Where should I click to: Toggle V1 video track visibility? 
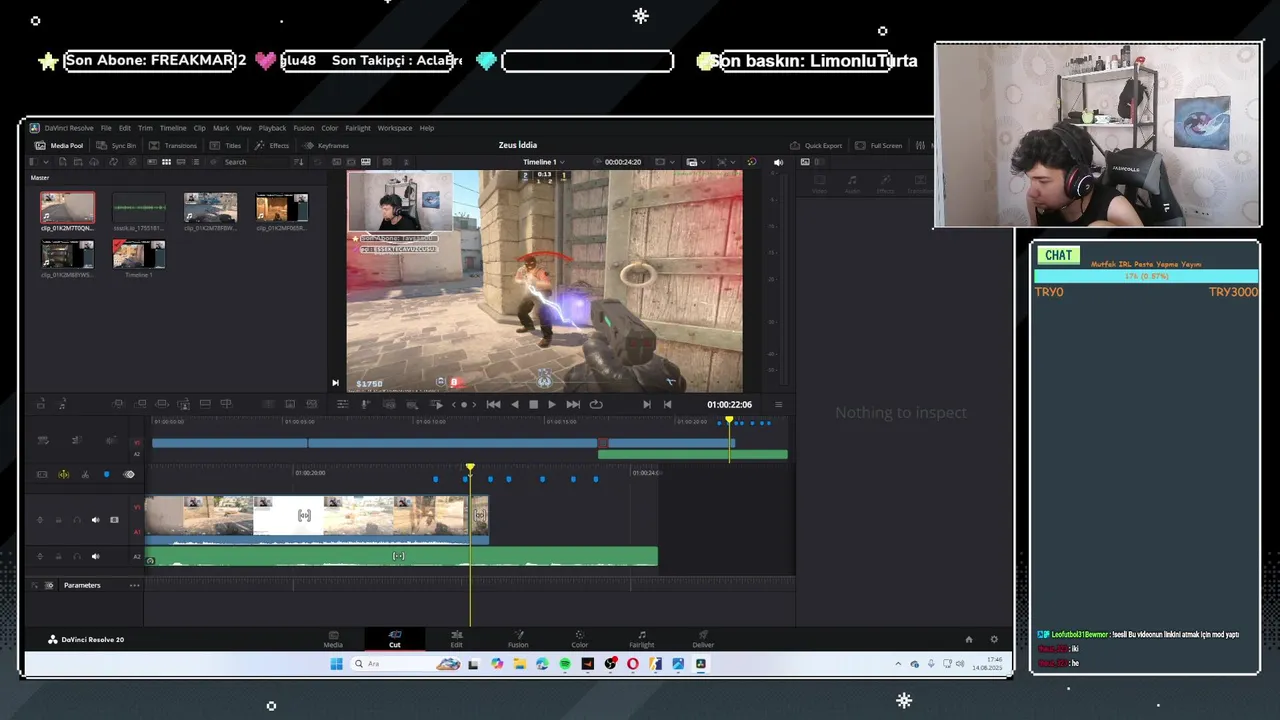coord(114,519)
